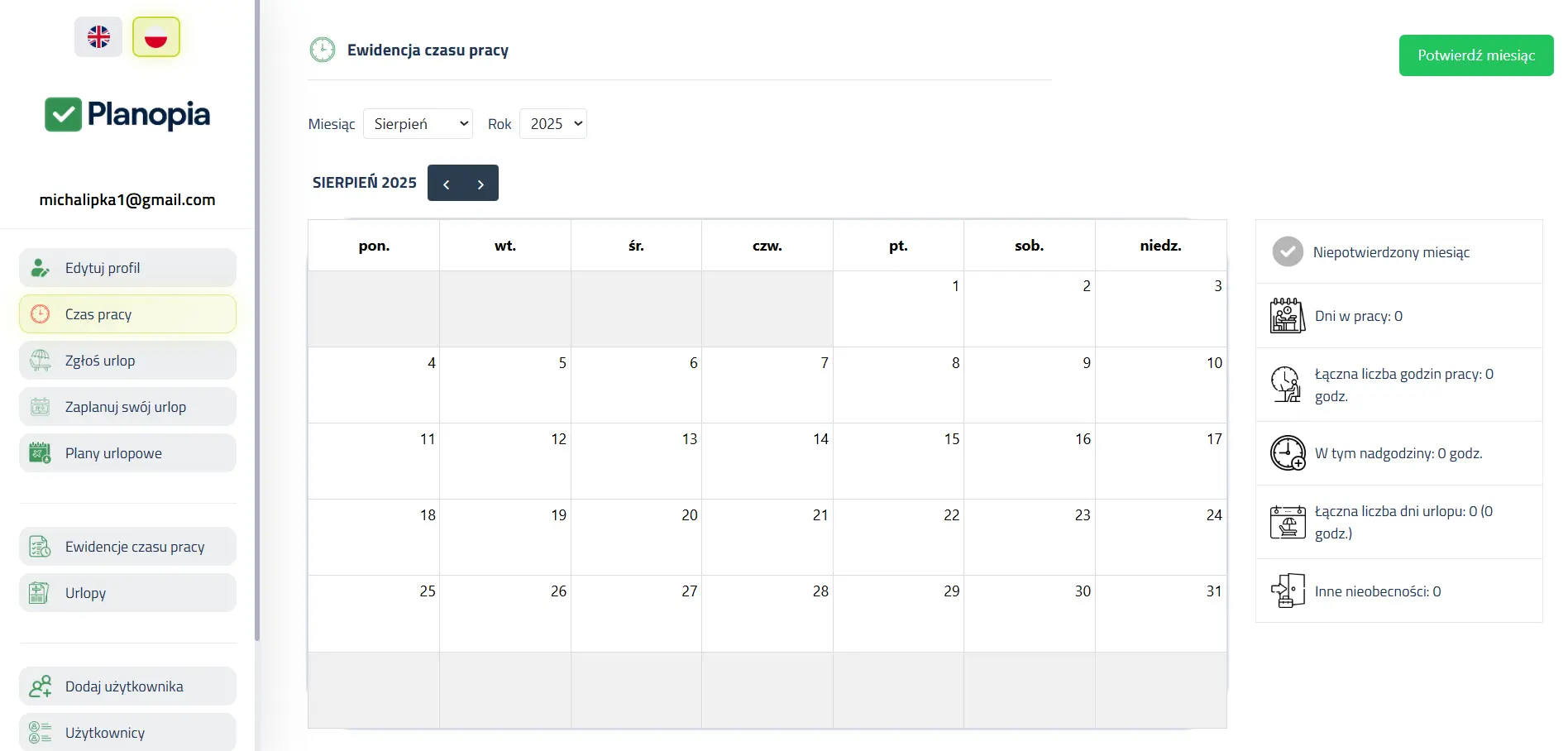Click the Planopia logo
This screenshot has width=1568, height=751.
click(x=127, y=115)
